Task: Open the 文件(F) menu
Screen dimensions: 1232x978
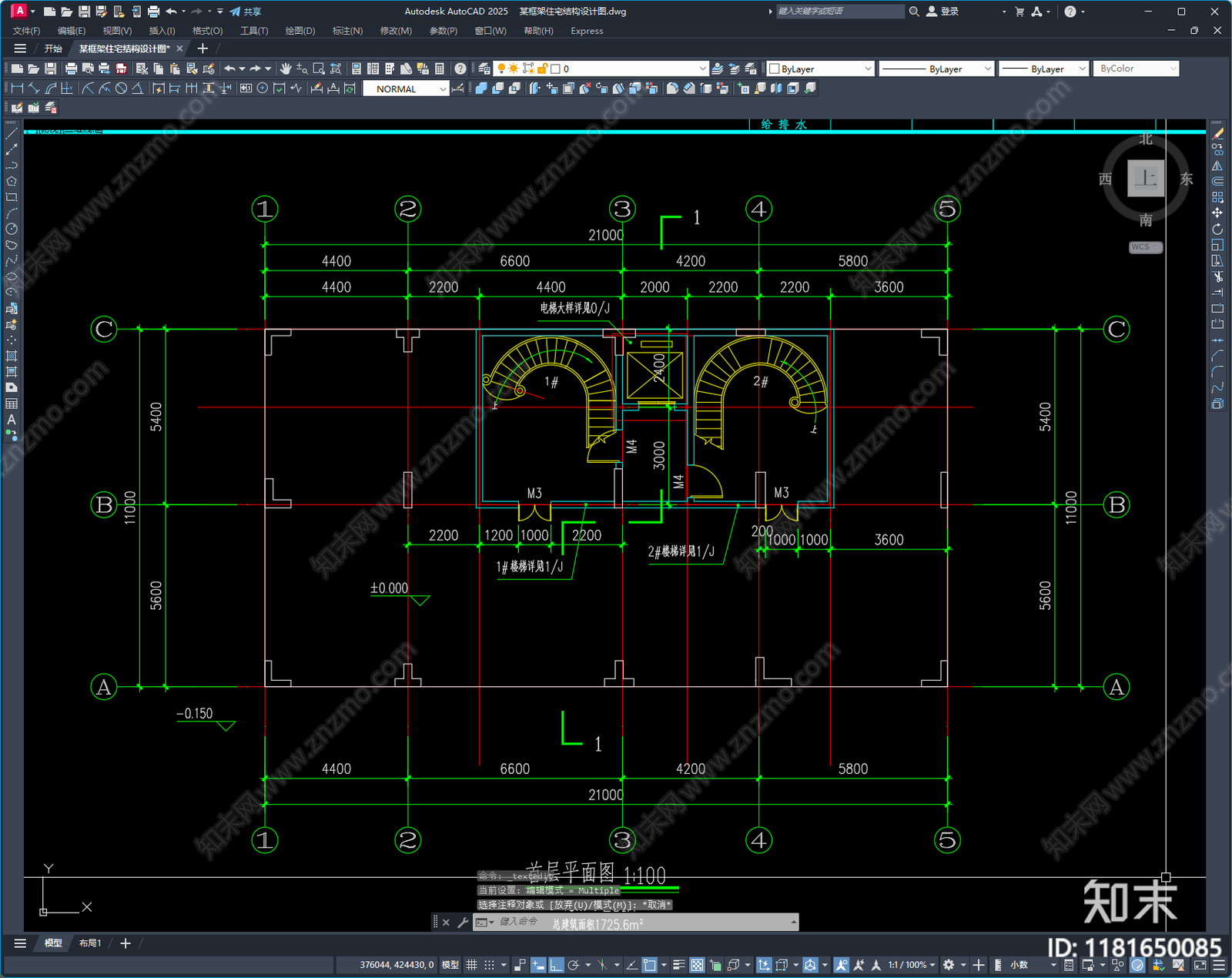Action: point(26,31)
